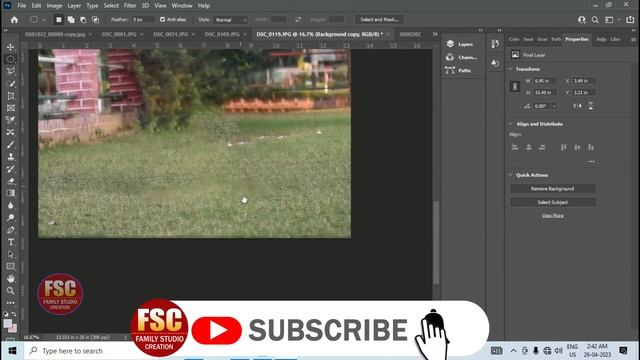The width and height of the screenshot is (640, 360).
Task: Select the Dodge tool
Action: coord(11,218)
